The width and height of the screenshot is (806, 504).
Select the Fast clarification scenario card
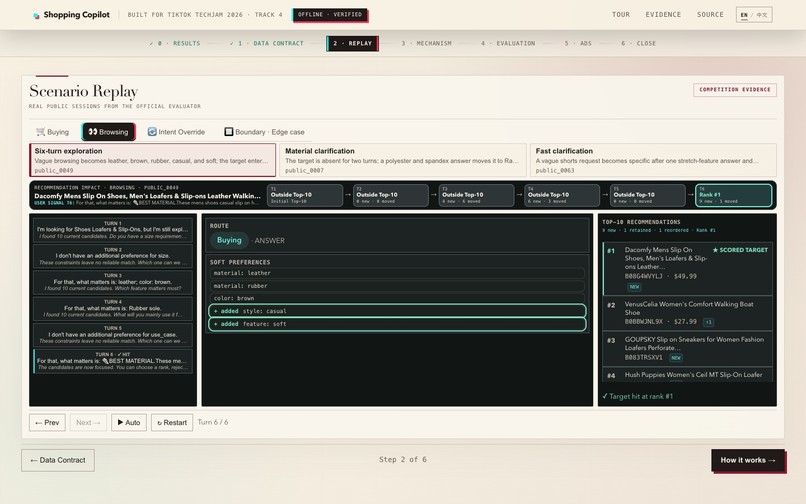pyautogui.click(x=653, y=160)
